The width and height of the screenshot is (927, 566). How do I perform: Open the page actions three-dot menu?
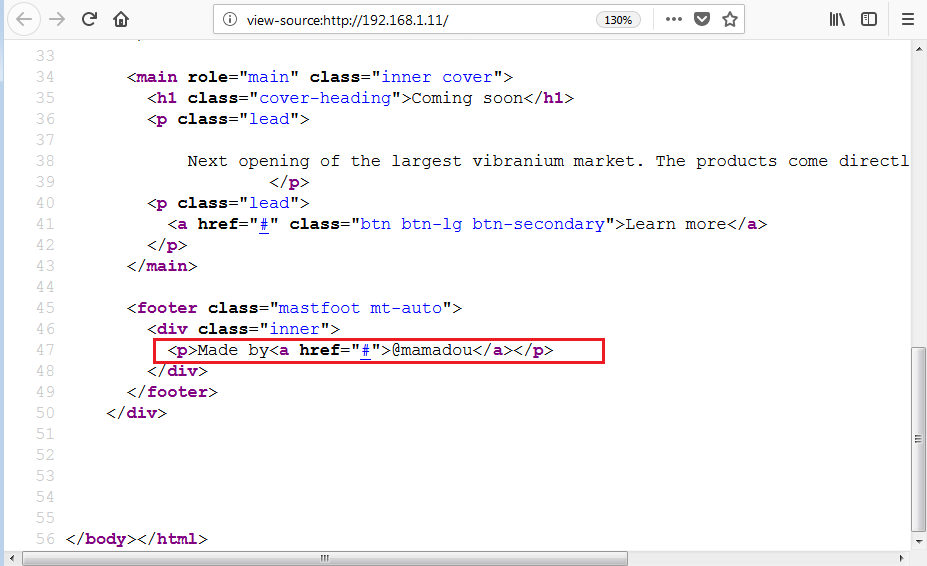[x=674, y=19]
